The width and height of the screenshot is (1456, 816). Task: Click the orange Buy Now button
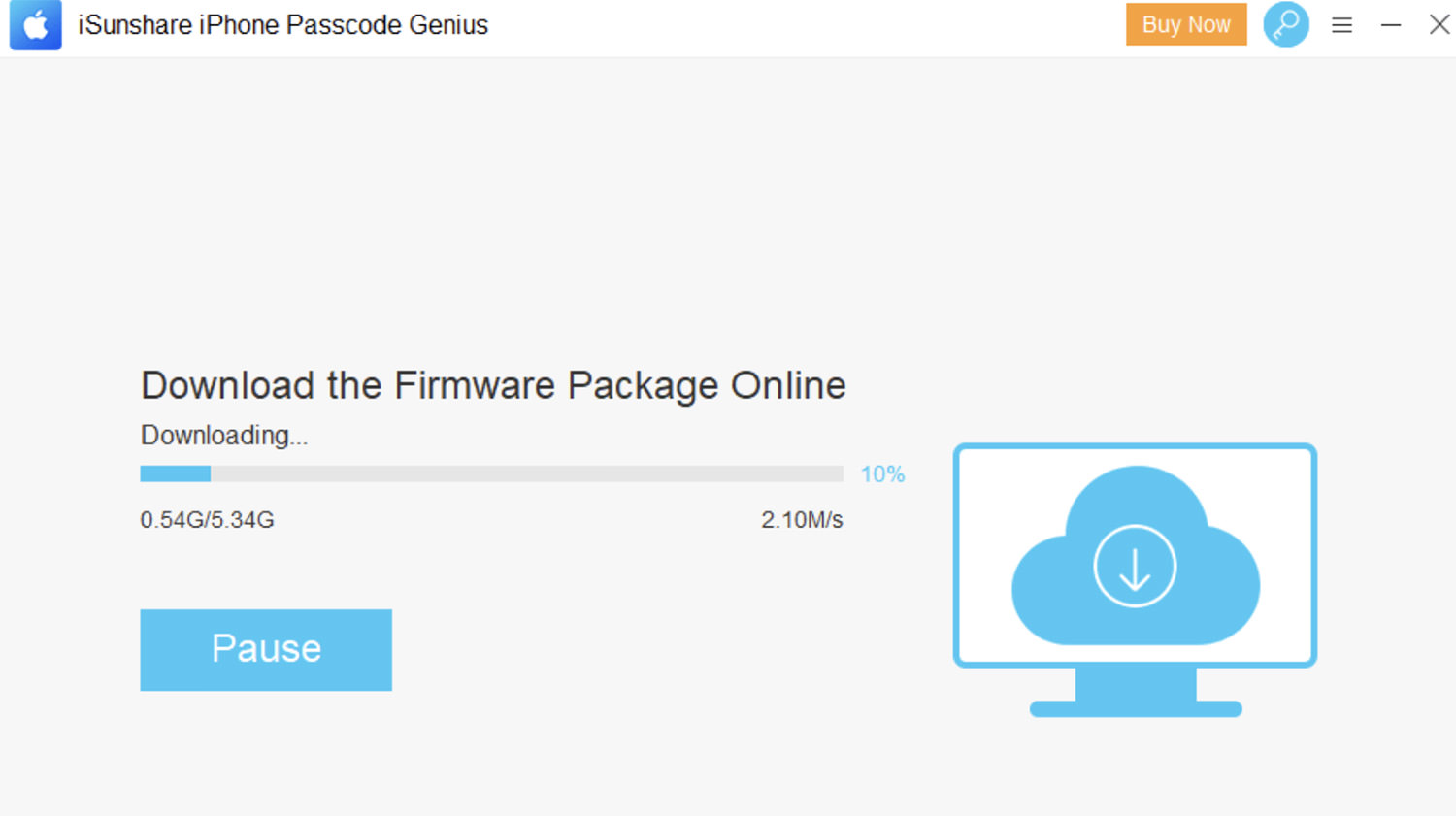(x=1186, y=24)
